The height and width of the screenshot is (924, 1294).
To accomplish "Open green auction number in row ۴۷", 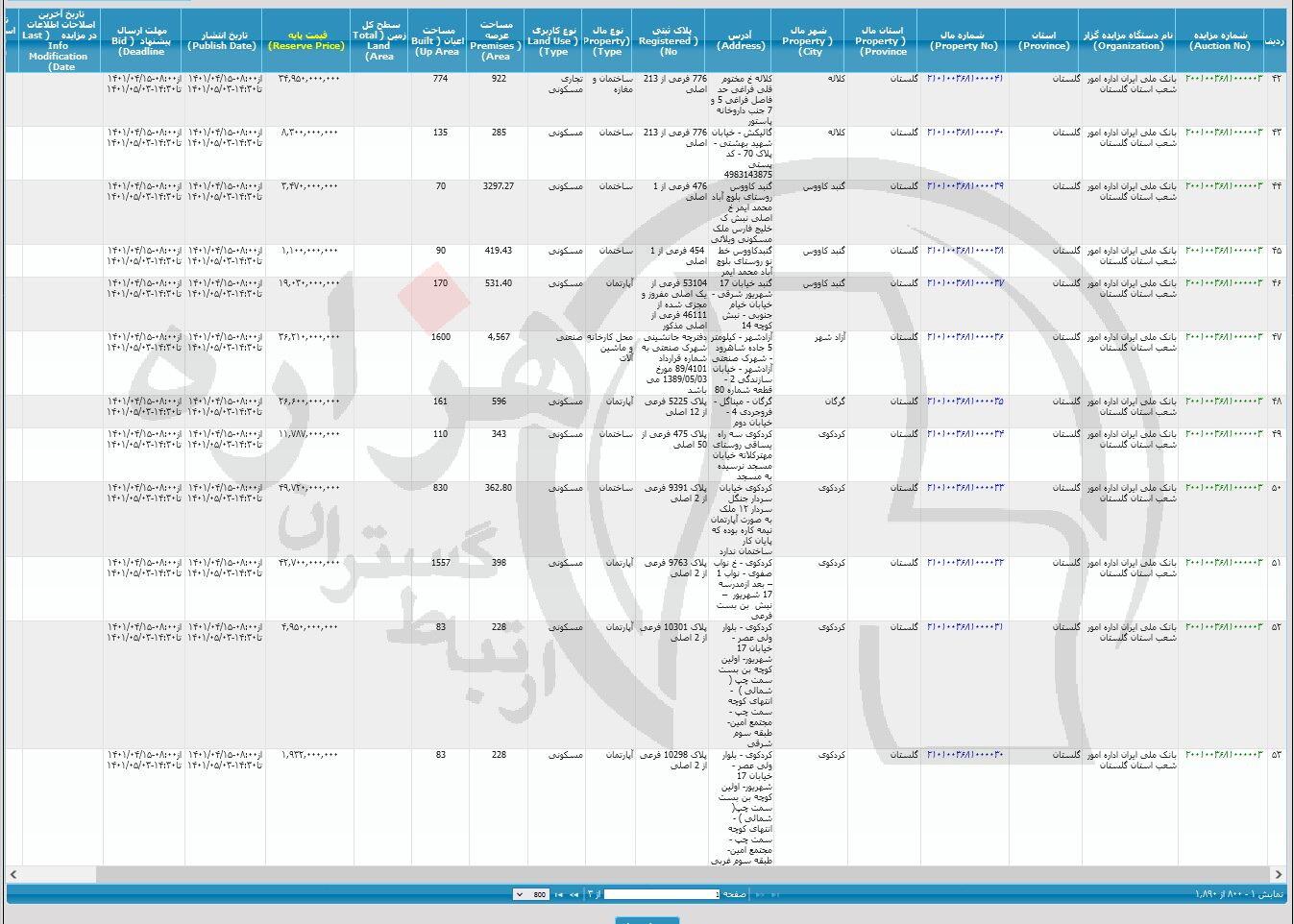I will pyautogui.click(x=1223, y=337).
